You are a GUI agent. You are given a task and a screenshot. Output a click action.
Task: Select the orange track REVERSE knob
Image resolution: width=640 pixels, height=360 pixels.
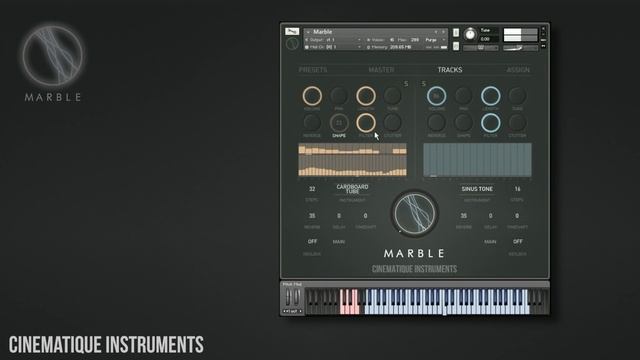312,122
